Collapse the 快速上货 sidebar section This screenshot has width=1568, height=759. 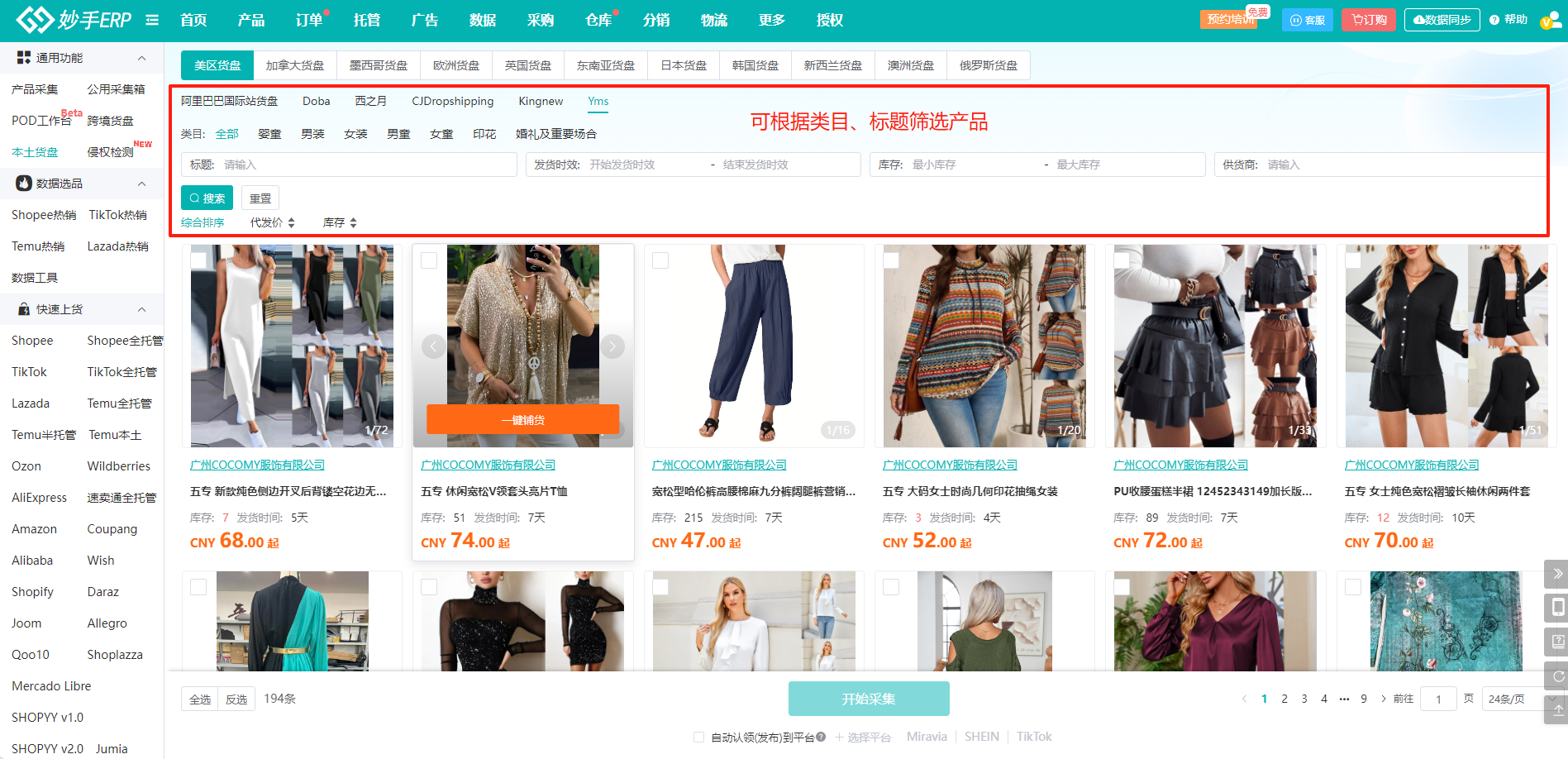[x=141, y=309]
